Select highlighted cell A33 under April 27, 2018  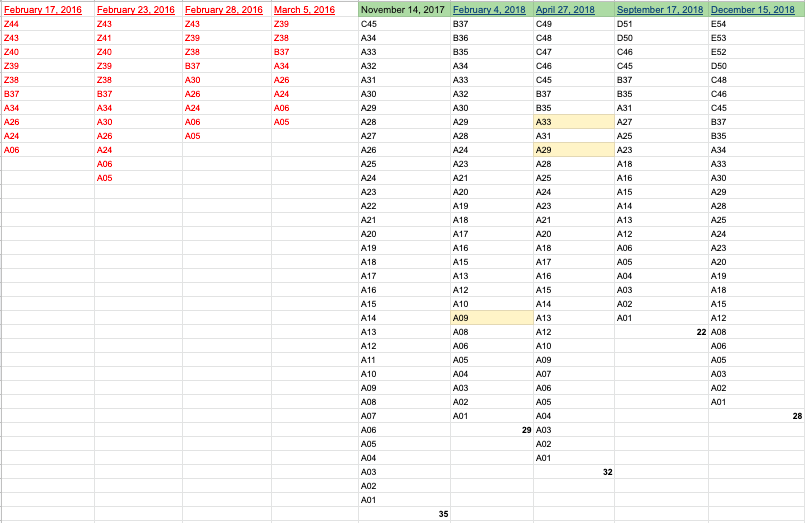pyautogui.click(x=574, y=122)
